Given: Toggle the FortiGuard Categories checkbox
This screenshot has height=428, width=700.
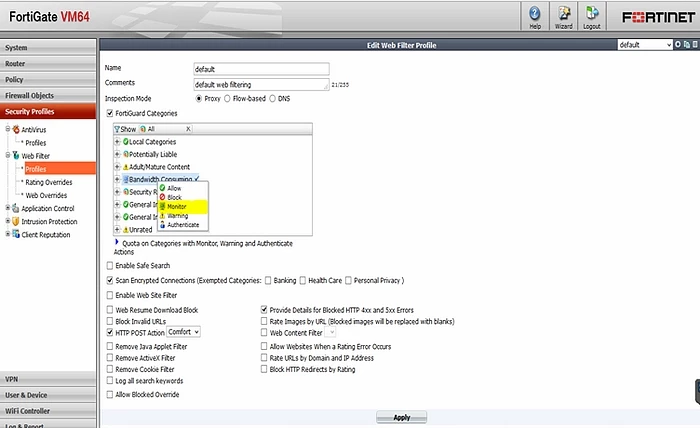Looking at the screenshot, I should [110, 113].
